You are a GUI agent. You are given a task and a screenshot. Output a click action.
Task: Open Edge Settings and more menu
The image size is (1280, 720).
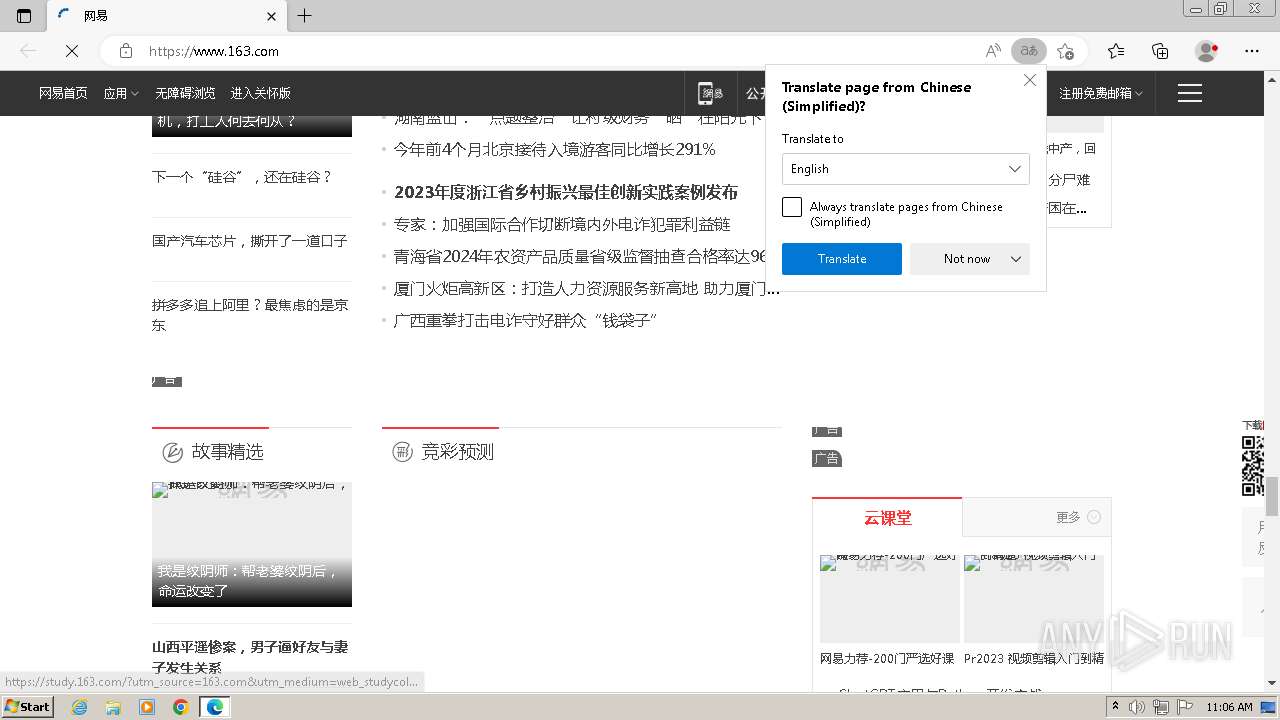1252,51
